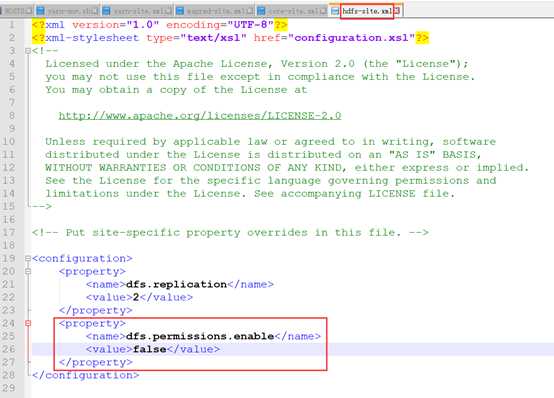Click the dfs.replication name text
The height and width of the screenshot is (398, 554).
tap(176, 284)
